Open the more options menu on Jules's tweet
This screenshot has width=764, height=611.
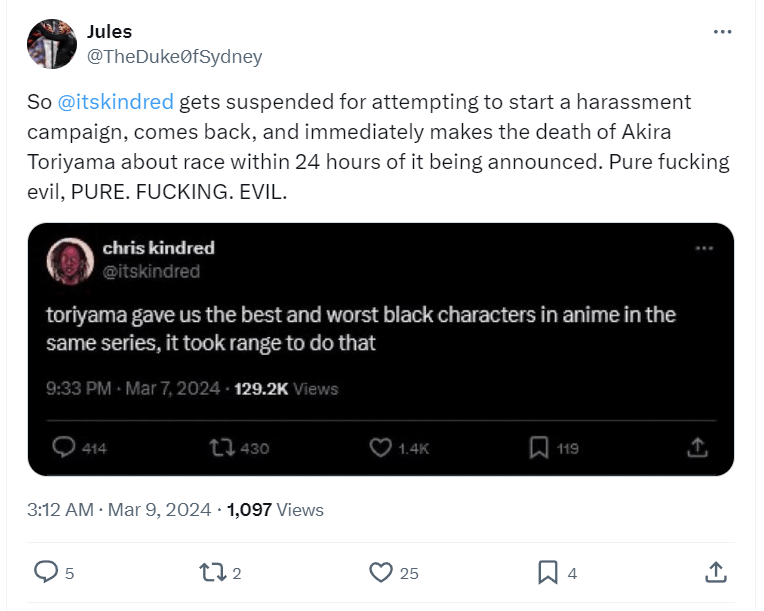(722, 32)
